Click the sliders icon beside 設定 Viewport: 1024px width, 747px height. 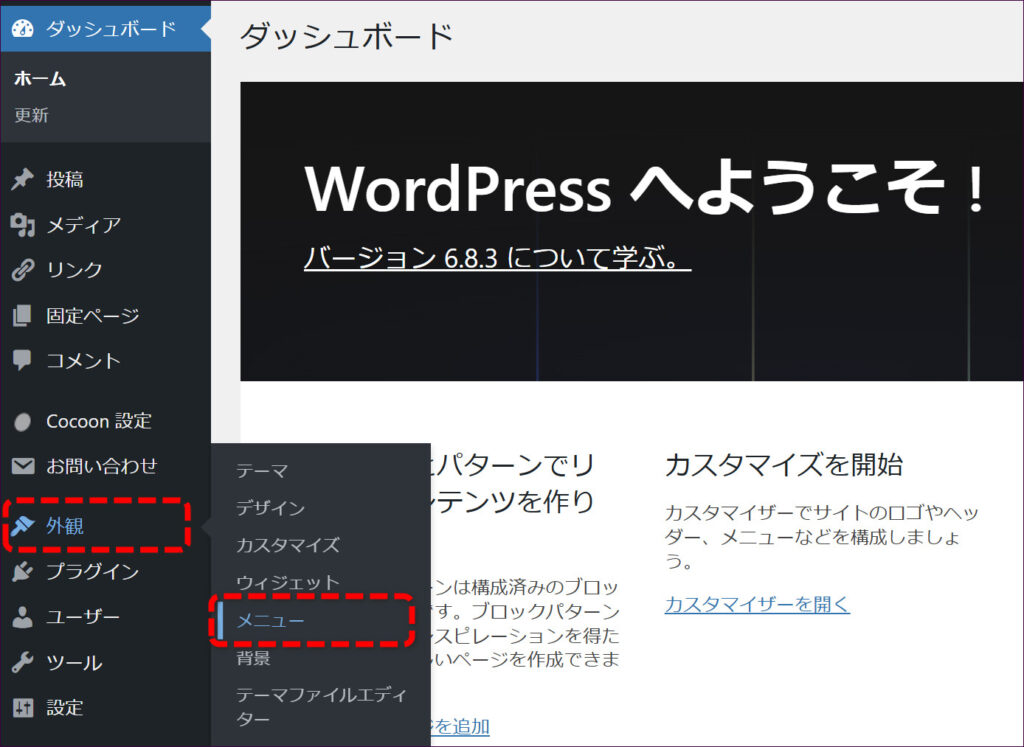22,708
